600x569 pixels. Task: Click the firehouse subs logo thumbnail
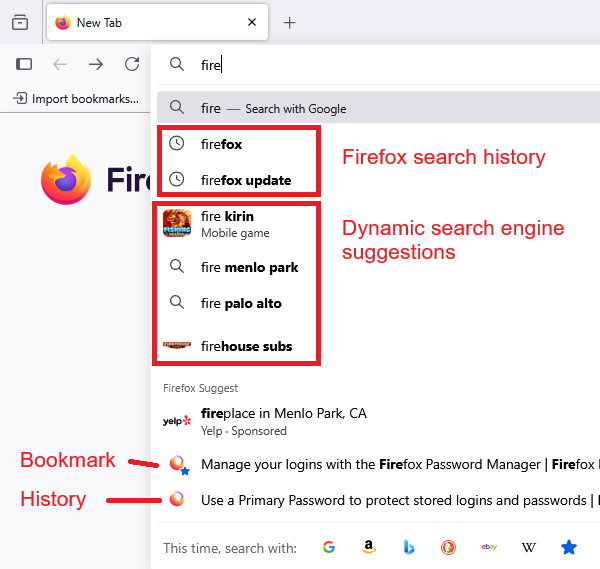[x=177, y=345]
